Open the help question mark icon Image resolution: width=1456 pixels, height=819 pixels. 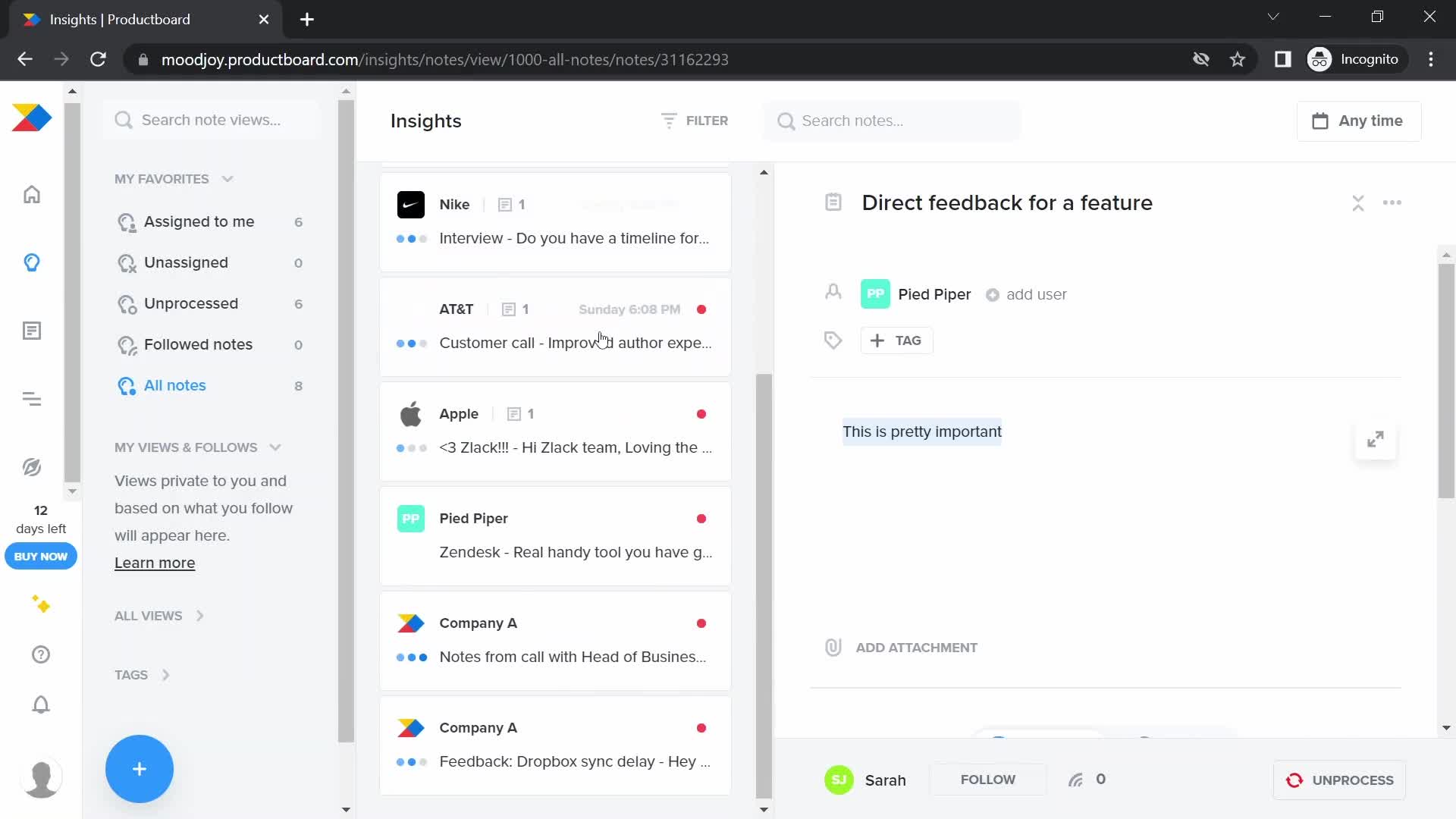[x=41, y=654]
